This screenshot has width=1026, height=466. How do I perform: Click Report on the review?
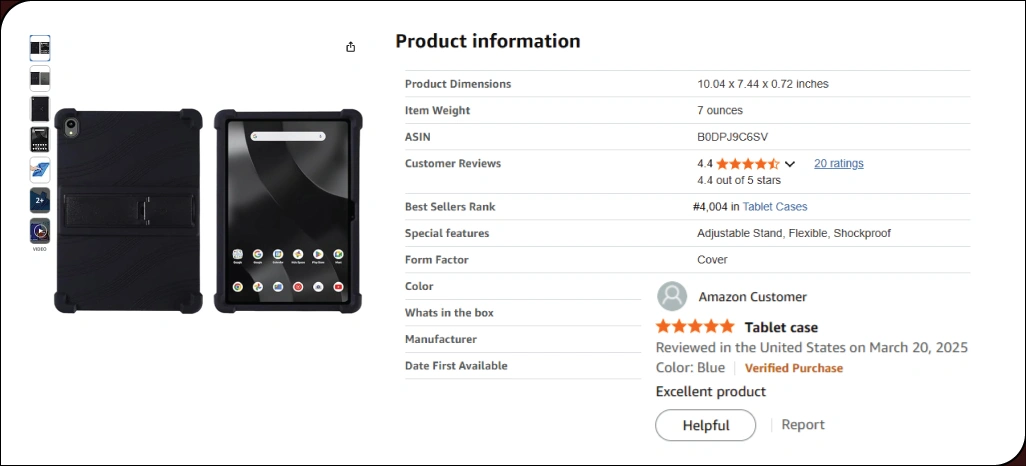pos(803,425)
